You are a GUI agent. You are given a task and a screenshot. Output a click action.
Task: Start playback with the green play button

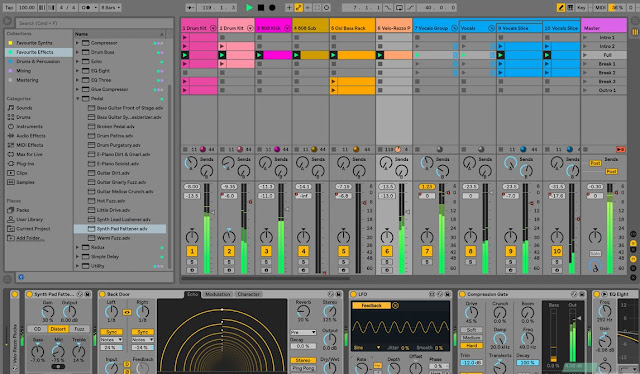[249, 7]
